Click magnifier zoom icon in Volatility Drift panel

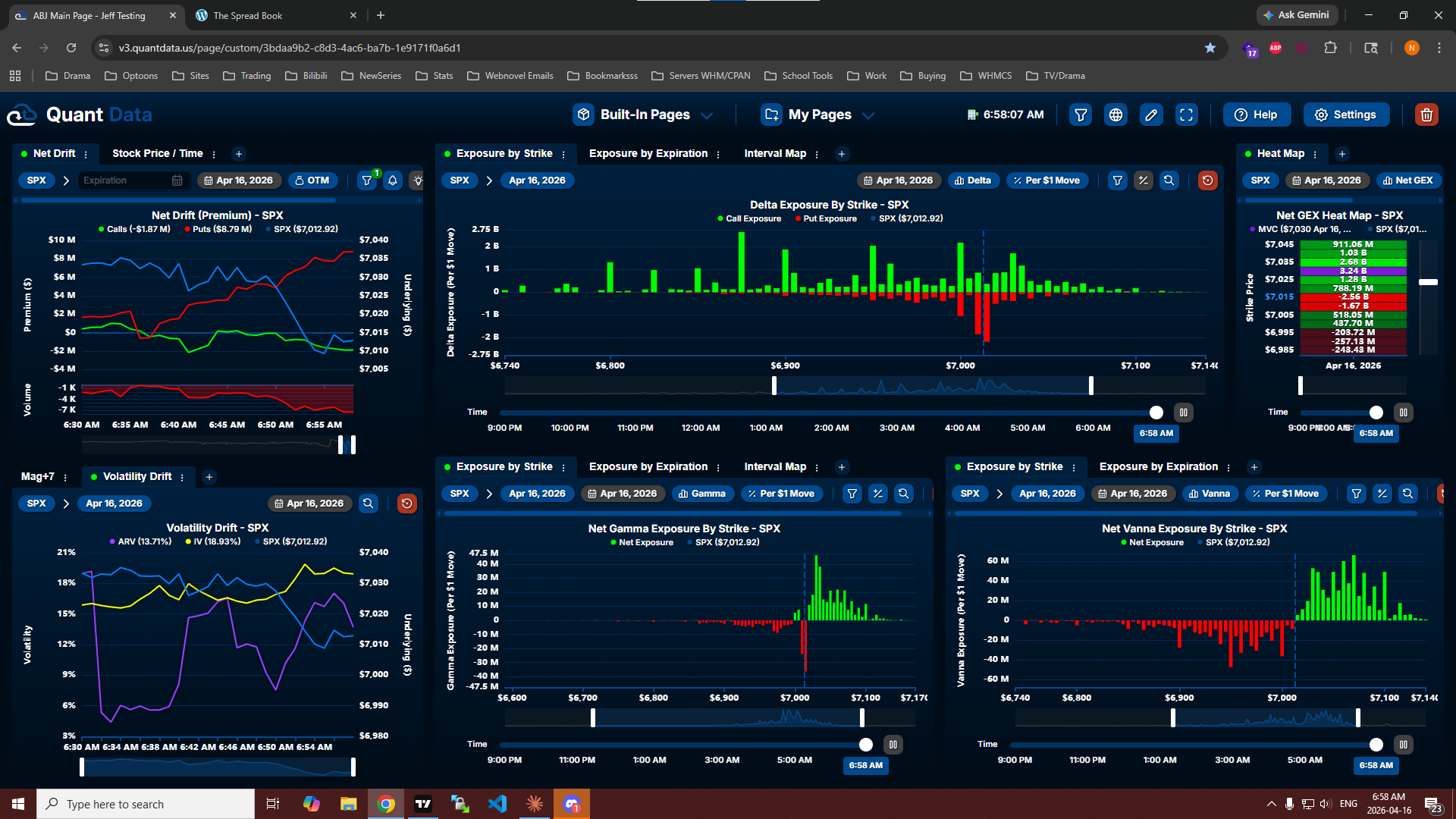coord(369,504)
